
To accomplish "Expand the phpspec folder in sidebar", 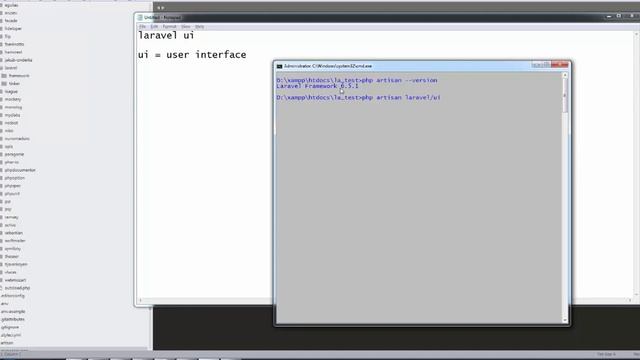I will pyautogui.click(x=13, y=186).
